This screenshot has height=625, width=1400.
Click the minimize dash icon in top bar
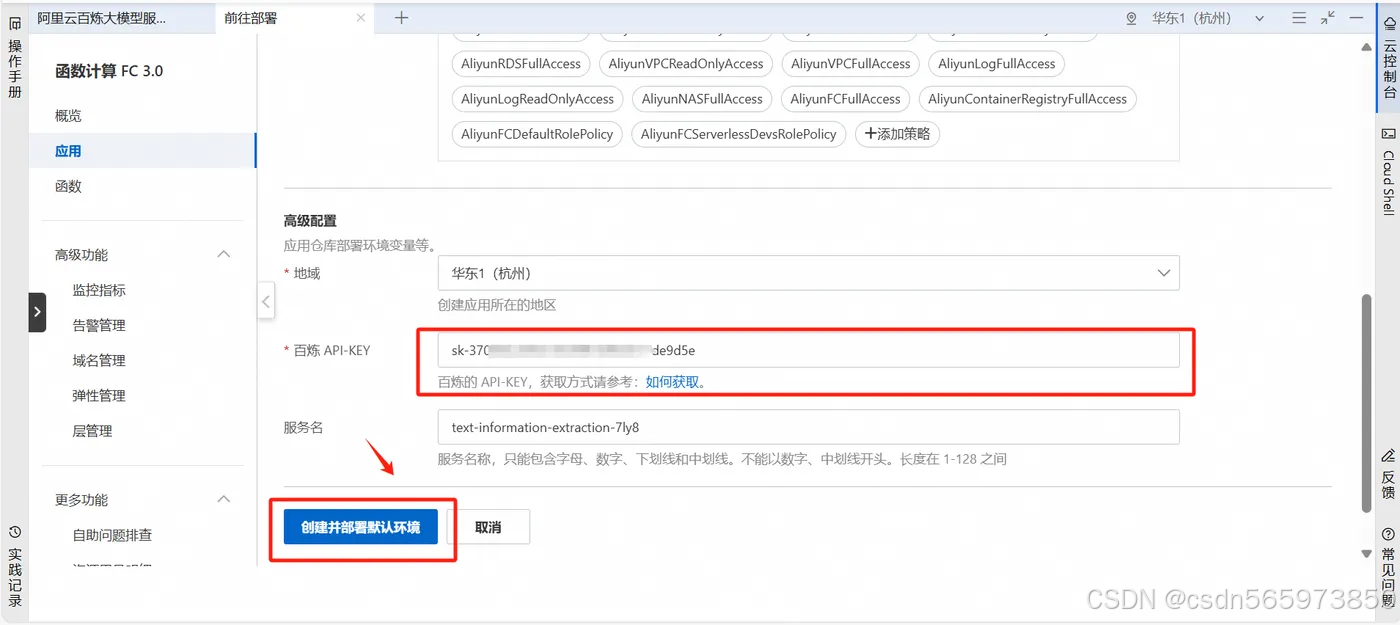point(1356,18)
